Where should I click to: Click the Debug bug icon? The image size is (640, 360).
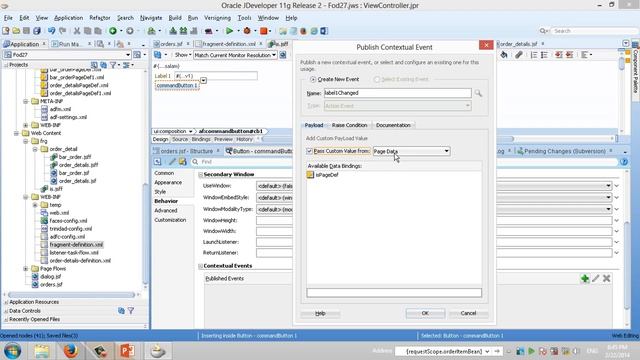(247, 31)
